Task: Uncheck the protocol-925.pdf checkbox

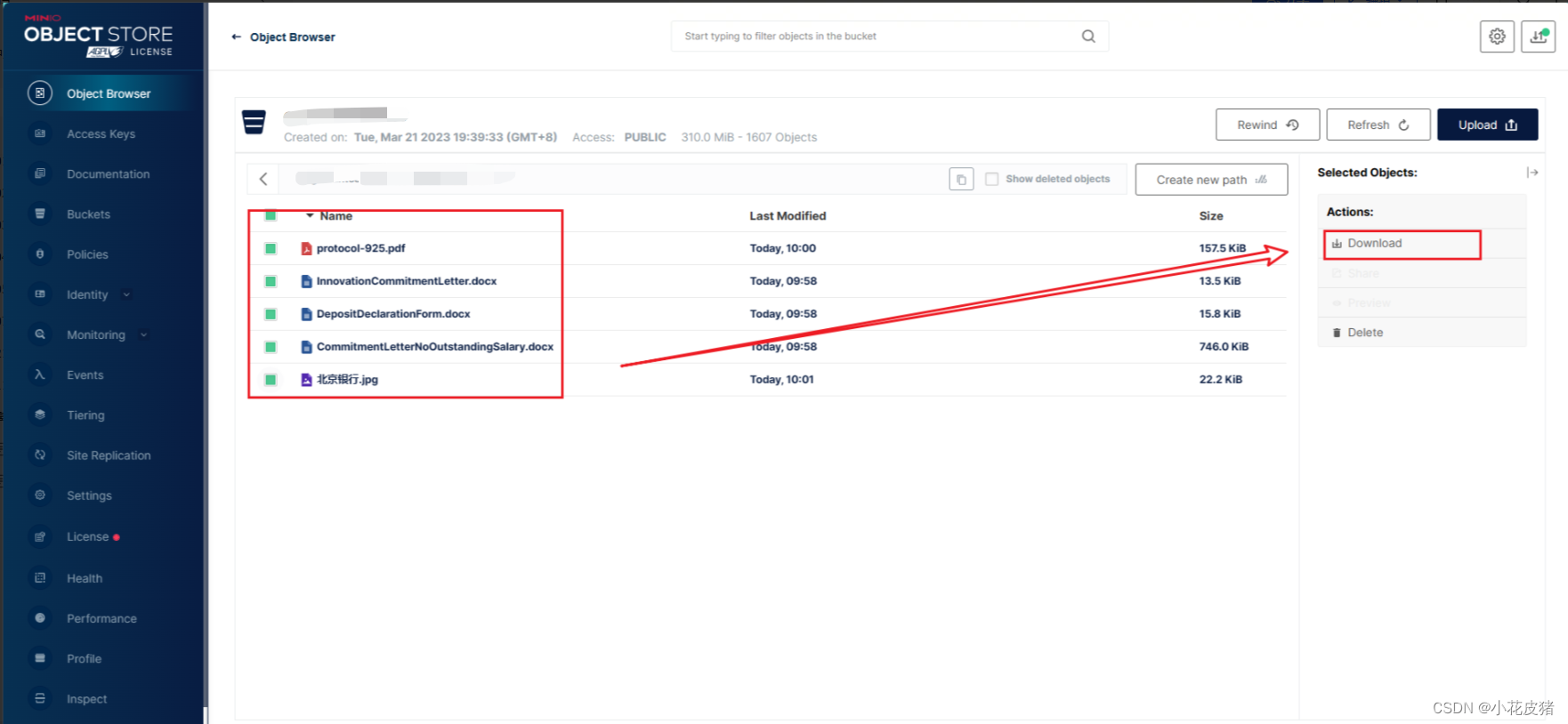Action: tap(271, 248)
